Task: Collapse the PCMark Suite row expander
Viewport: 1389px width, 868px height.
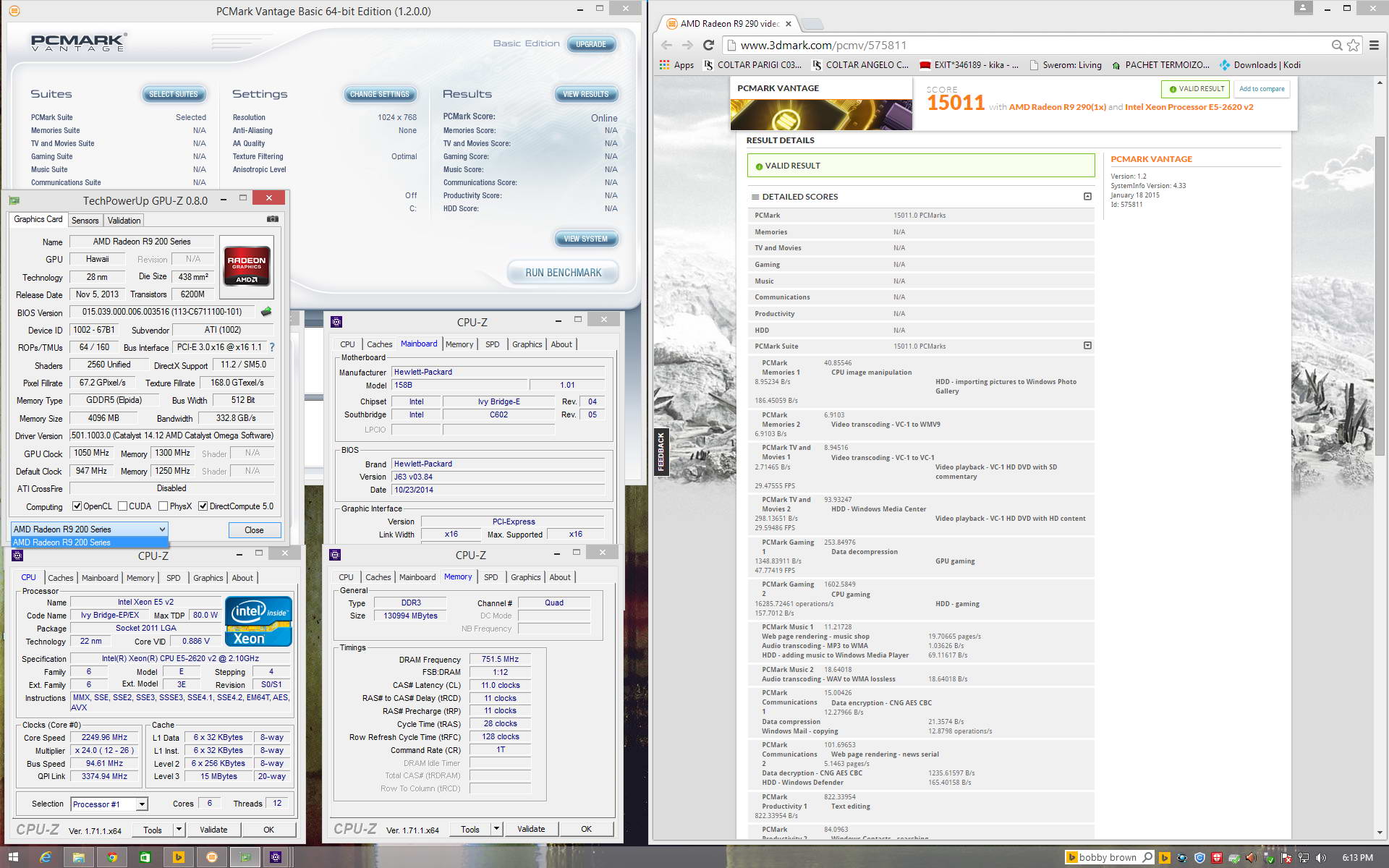Action: coord(1087,346)
